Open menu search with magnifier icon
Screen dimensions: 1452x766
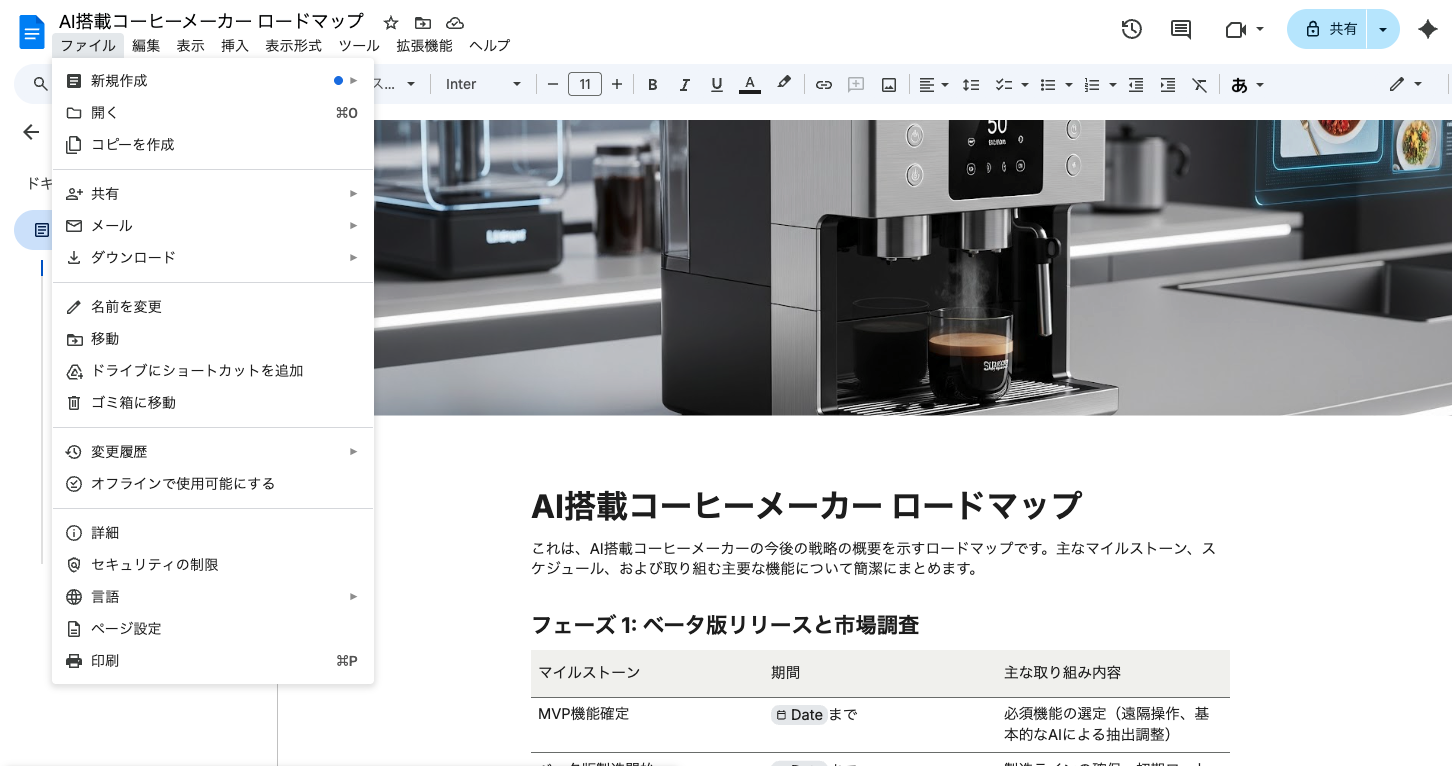(39, 84)
